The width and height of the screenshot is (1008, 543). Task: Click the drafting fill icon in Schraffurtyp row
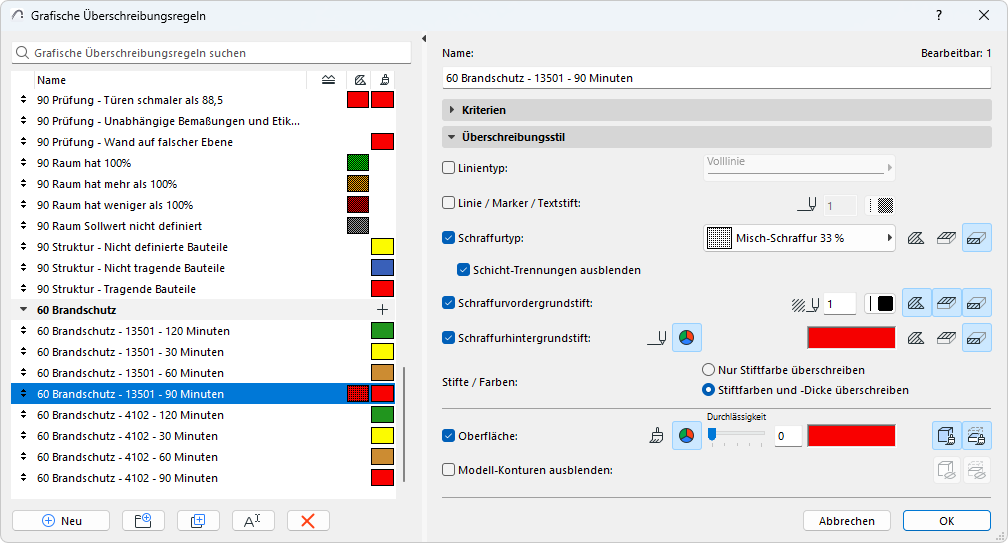pyautogui.click(x=916, y=238)
